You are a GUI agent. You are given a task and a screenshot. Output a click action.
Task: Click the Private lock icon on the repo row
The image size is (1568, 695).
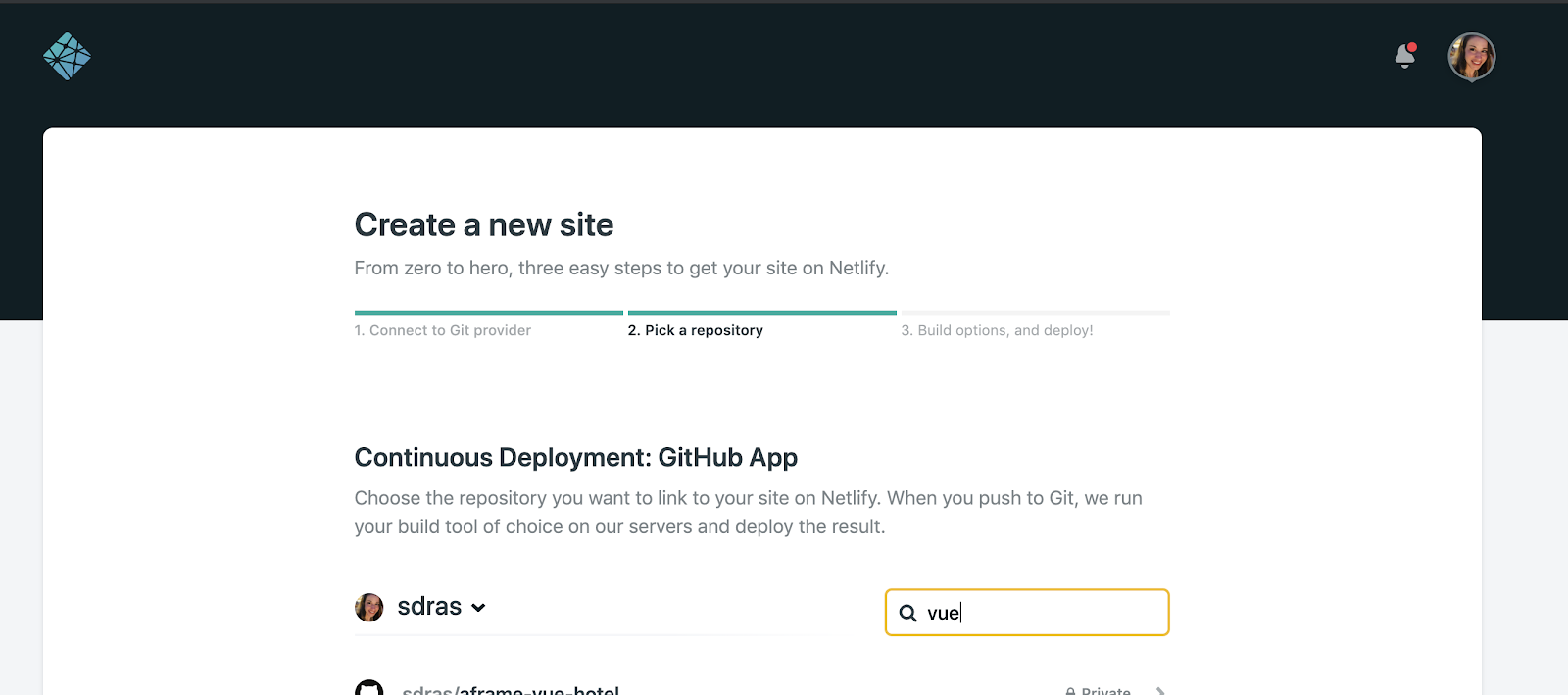(x=1070, y=691)
